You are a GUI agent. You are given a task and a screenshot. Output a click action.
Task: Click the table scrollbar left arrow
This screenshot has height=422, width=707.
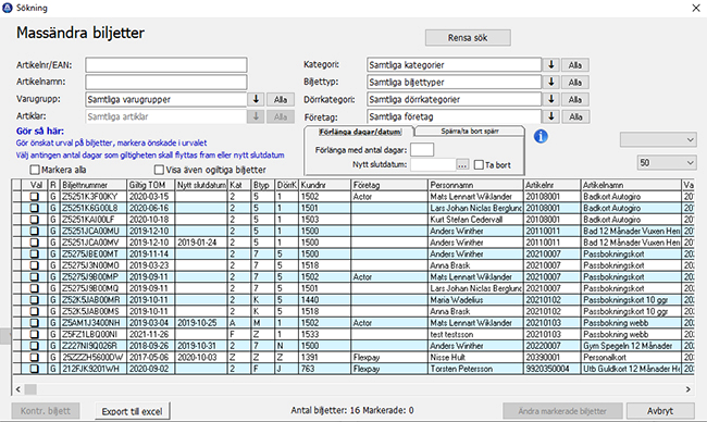pyautogui.click(x=18, y=389)
